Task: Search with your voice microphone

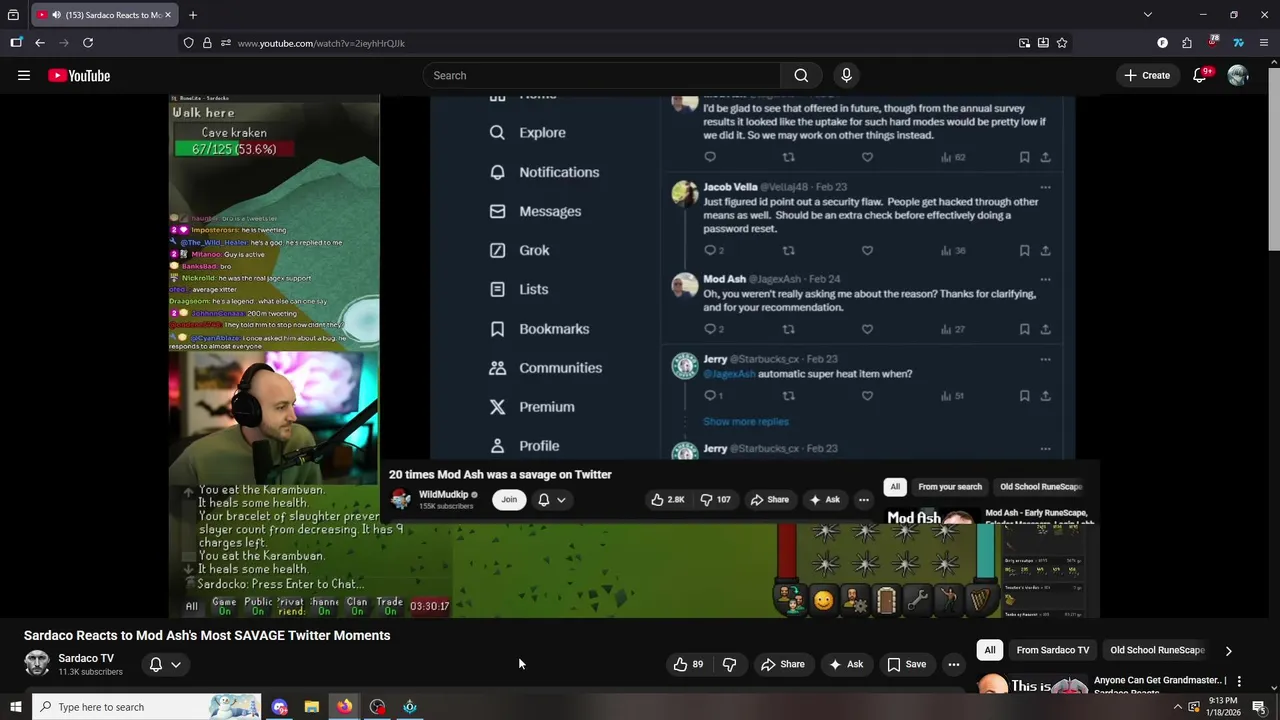Action: [x=846, y=75]
